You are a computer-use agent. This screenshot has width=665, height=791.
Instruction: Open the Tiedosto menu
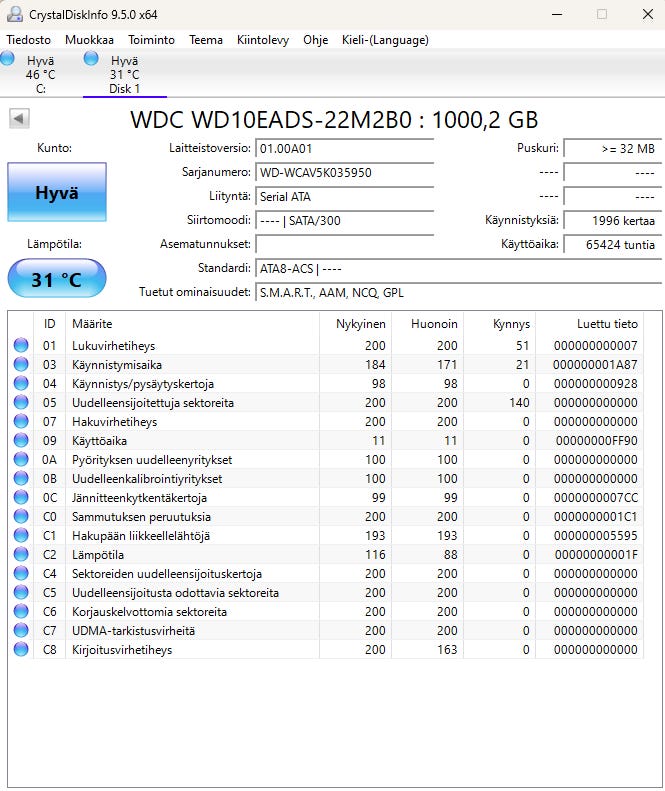coord(29,40)
